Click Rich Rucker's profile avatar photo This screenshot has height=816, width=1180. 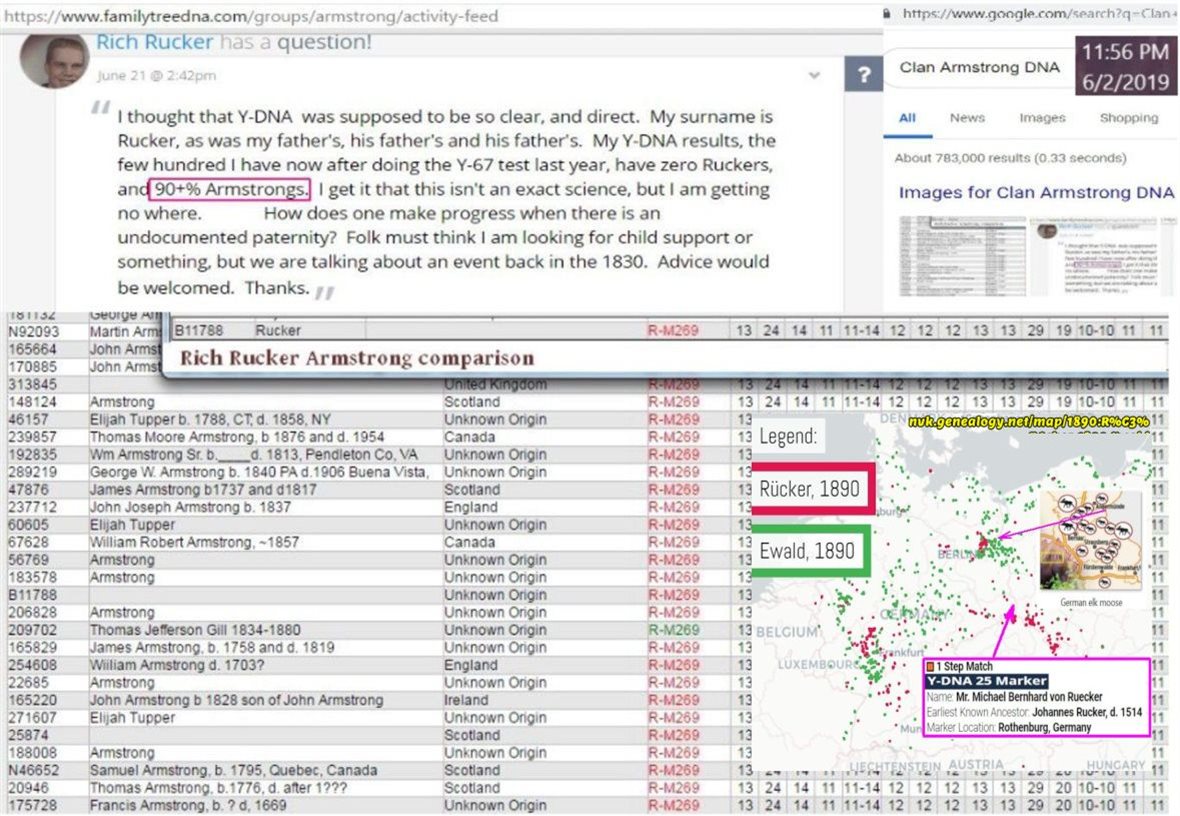click(x=51, y=59)
